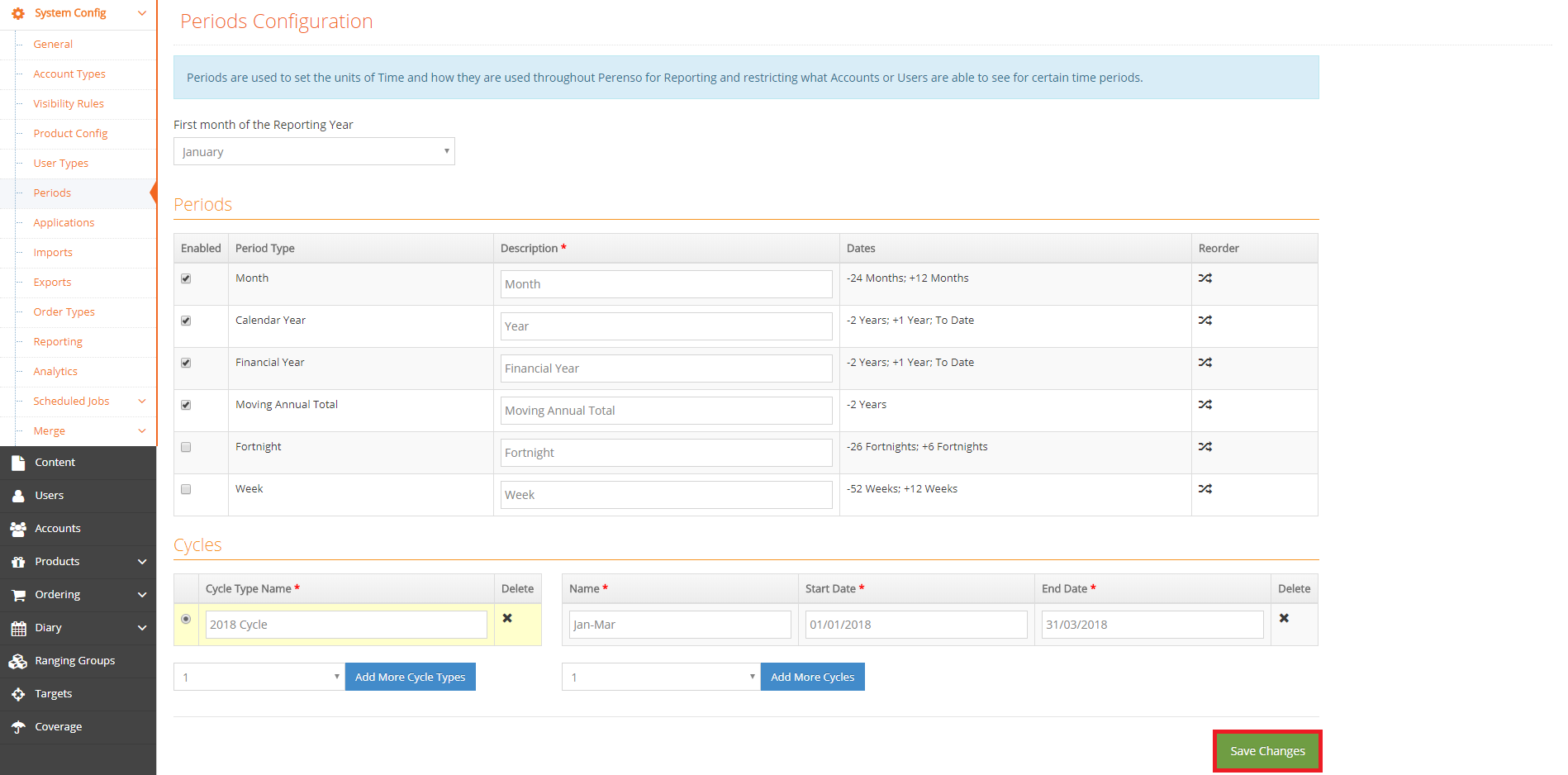1568x775 pixels.
Task: Collapse the System Config section chevron
Action: click(x=142, y=13)
